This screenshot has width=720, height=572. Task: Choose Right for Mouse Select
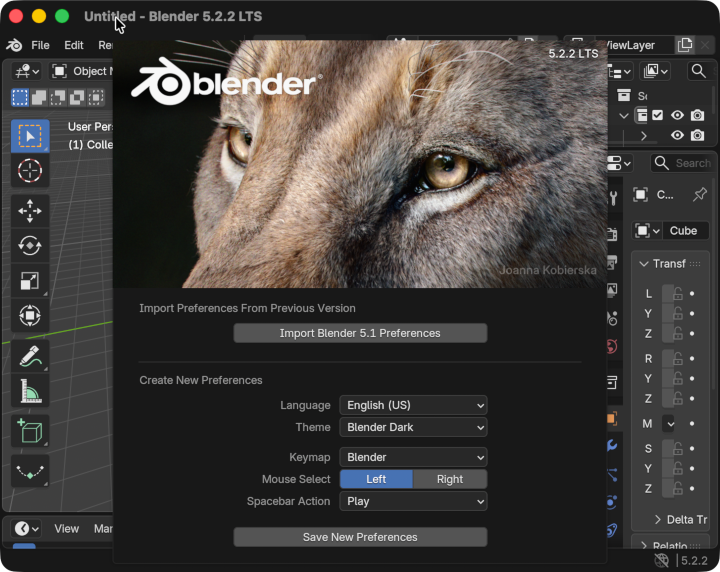[450, 479]
